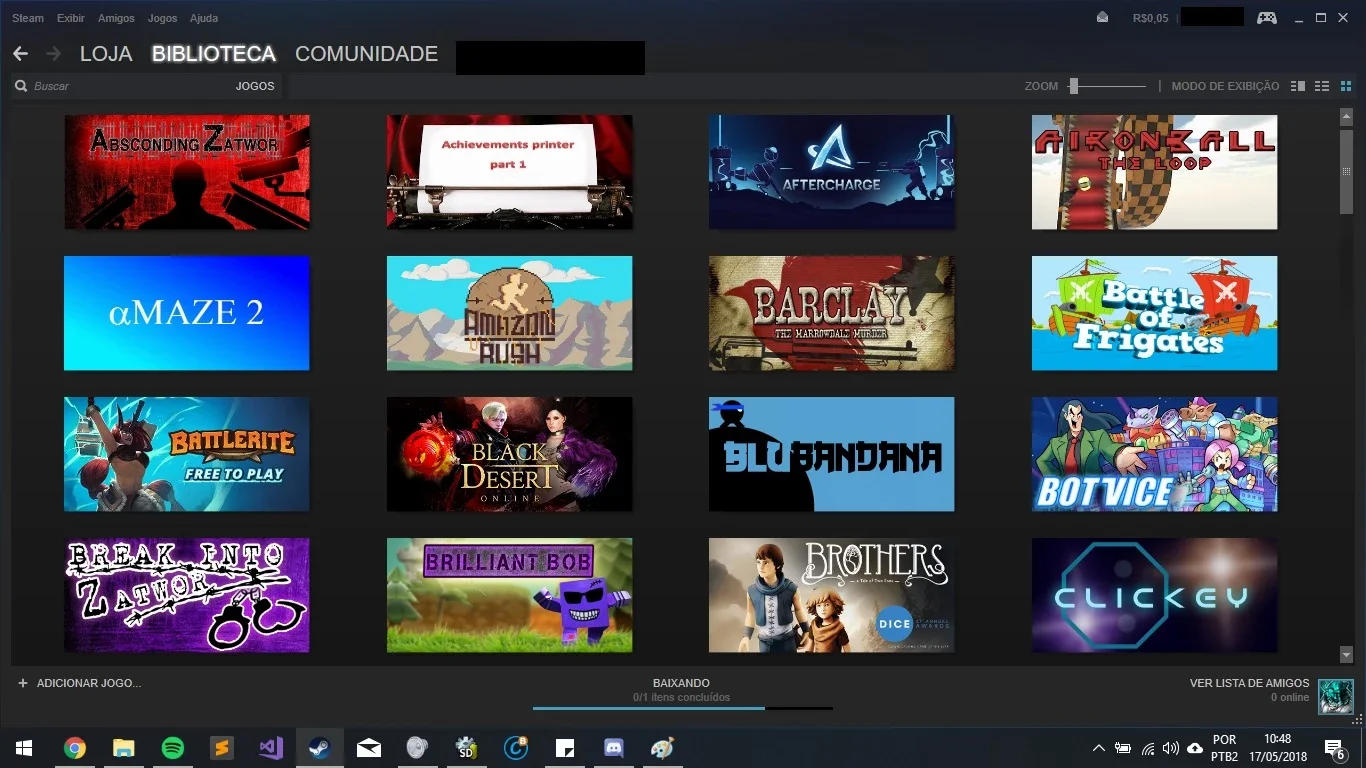Viewport: 1366px width, 768px height.
Task: Open Paint from the taskbar
Action: coord(662,748)
